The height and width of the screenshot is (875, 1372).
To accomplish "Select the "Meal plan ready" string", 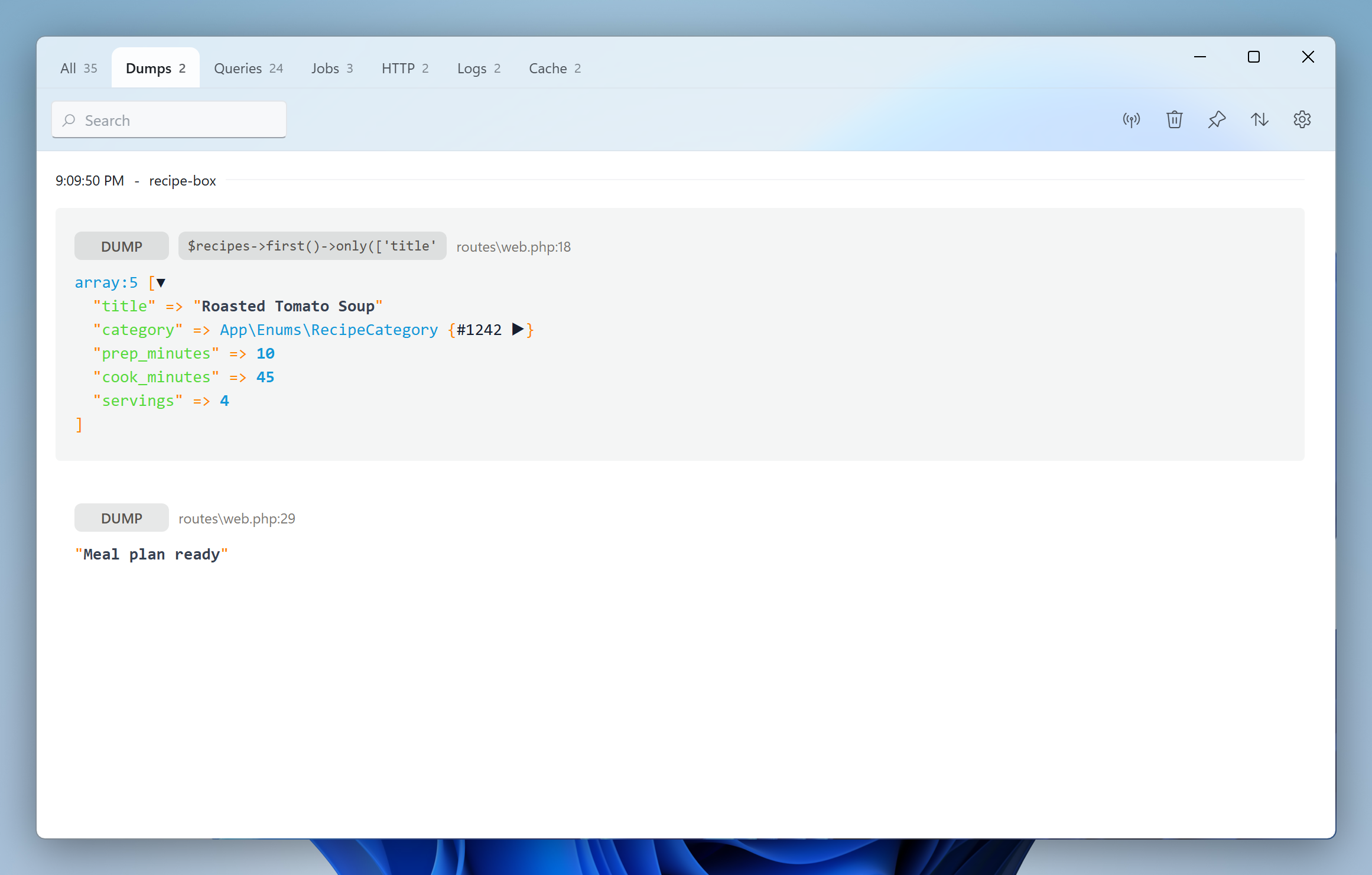I will tap(151, 554).
